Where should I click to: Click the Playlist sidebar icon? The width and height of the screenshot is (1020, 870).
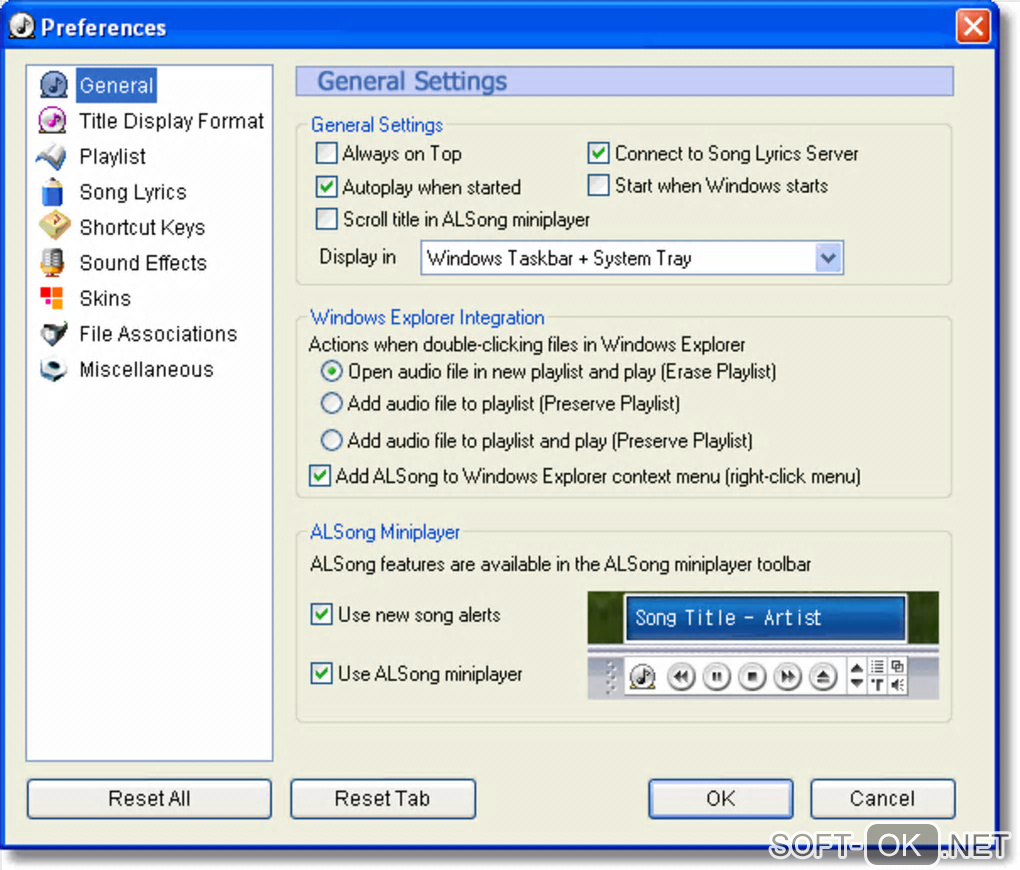pyautogui.click(x=51, y=156)
